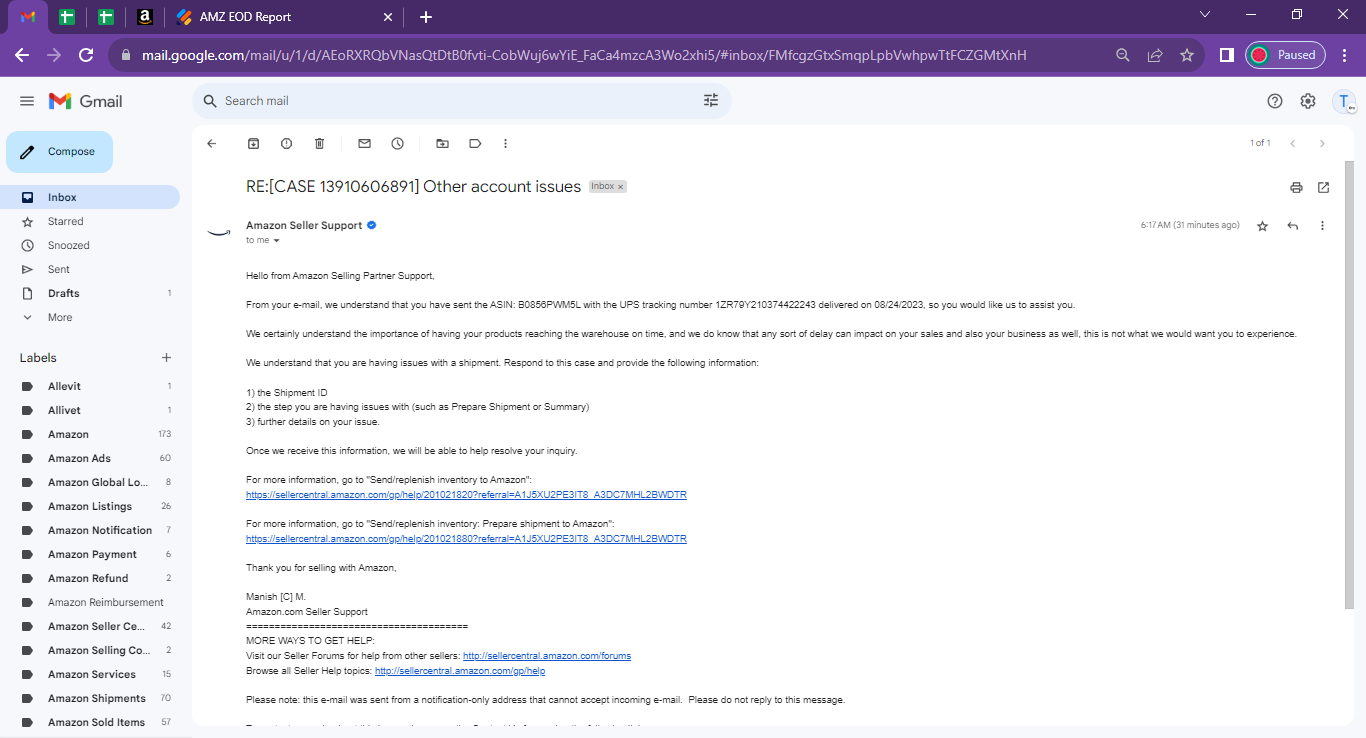Screen dimensions: 1366x738
Task: Open Chrome three-dot menu
Action: (x=1343, y=55)
